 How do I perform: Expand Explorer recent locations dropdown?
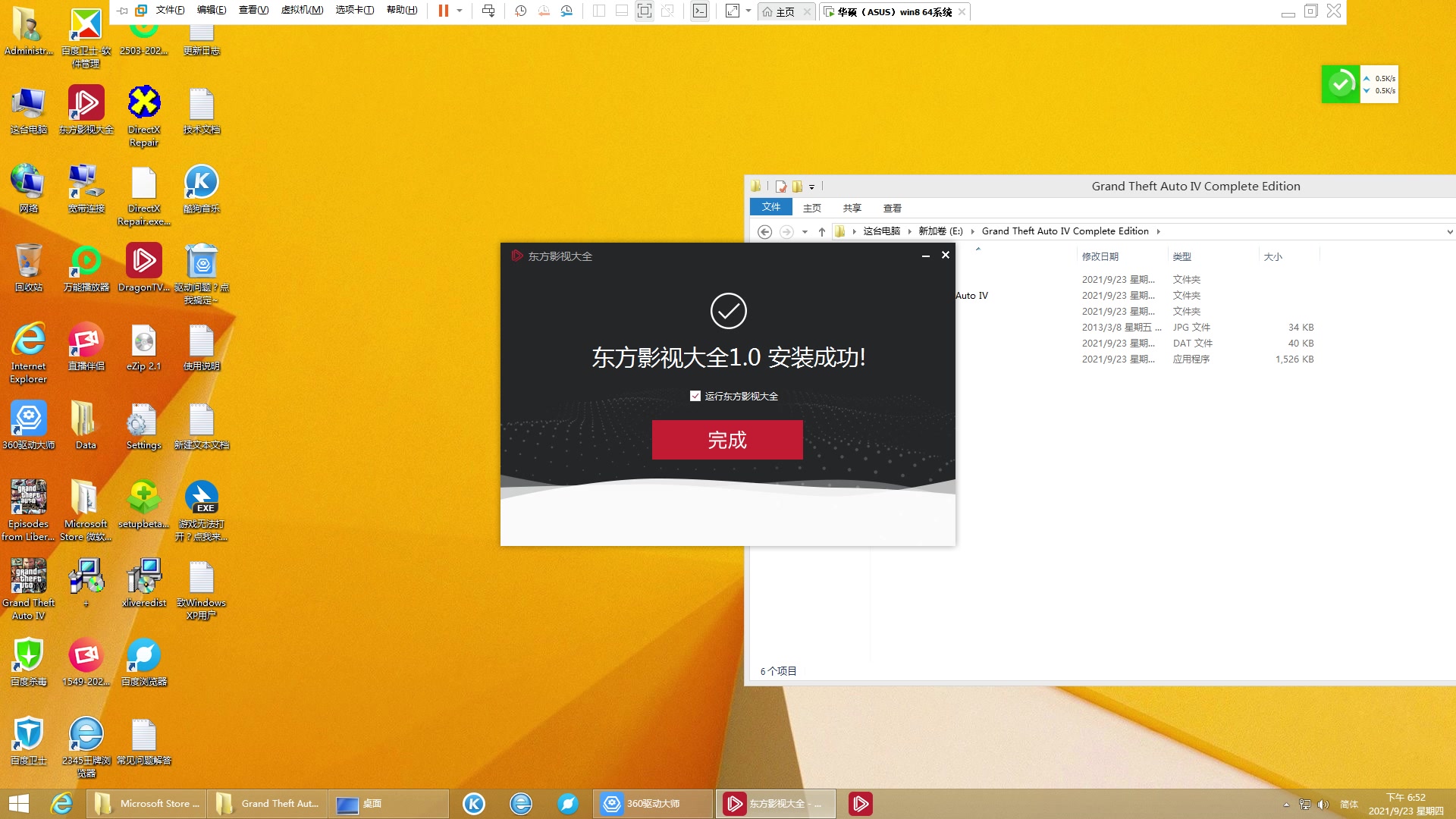click(805, 232)
